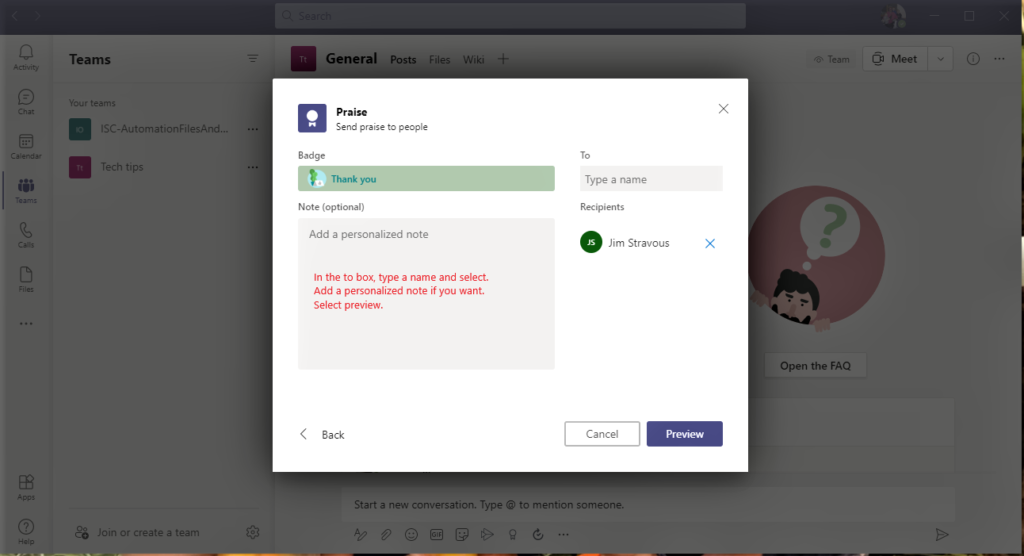Open more options for ISC-AutomationFilesAnd team

(x=253, y=129)
